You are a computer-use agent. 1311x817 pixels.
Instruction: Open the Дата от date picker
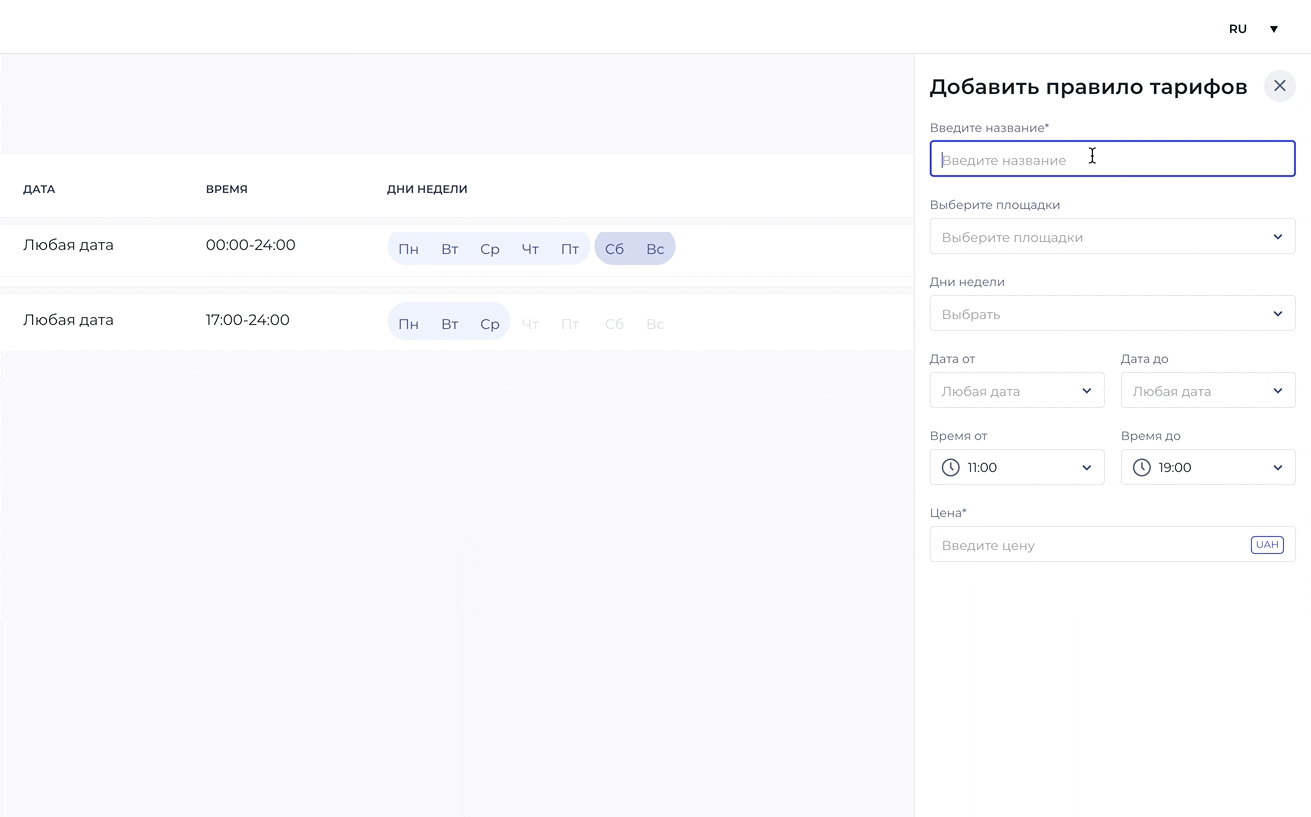pyautogui.click(x=1017, y=391)
